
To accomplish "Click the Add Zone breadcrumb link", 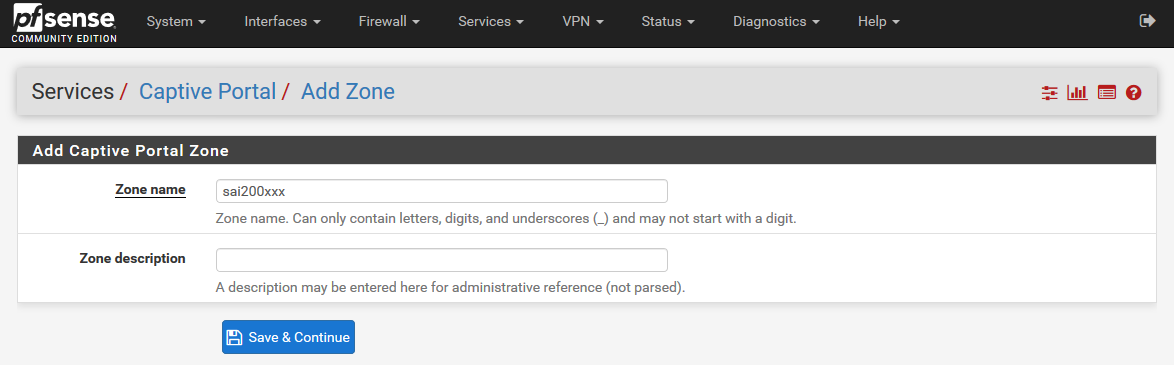I will pos(347,92).
